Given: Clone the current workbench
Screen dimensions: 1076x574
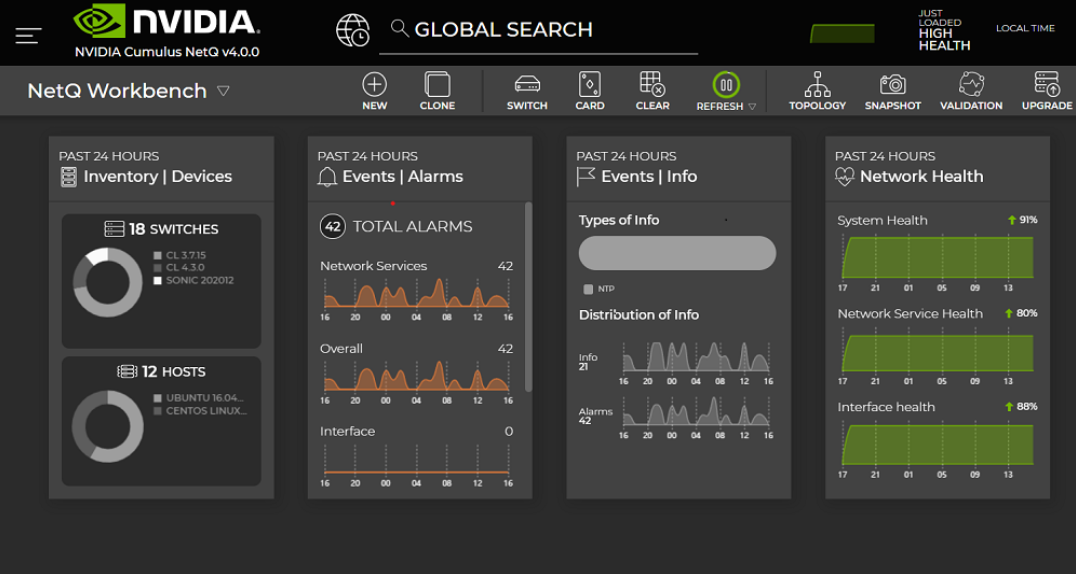Looking at the screenshot, I should [x=437, y=92].
